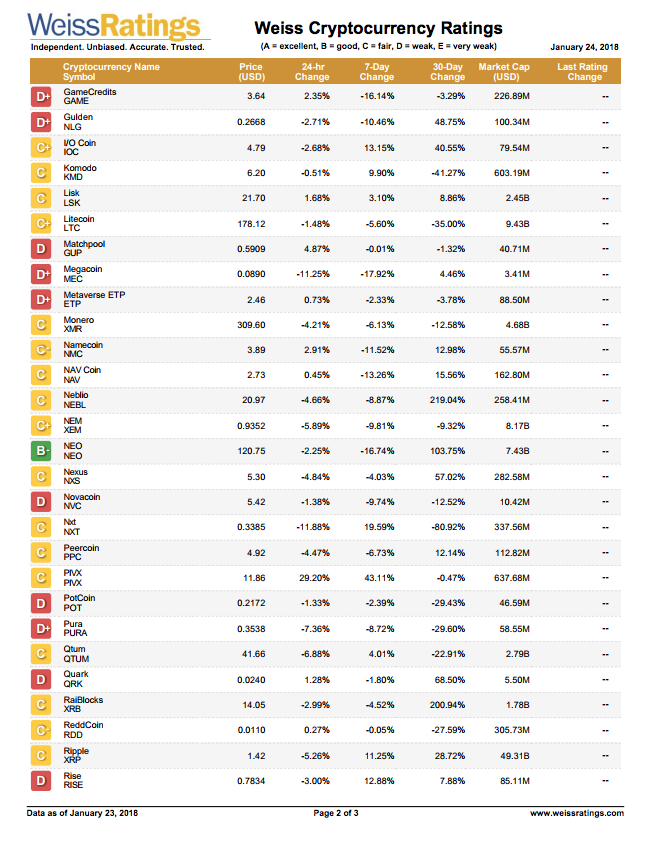651x842 pixels.
Task: Select the Market Cap (USD) column header
Action: point(504,72)
